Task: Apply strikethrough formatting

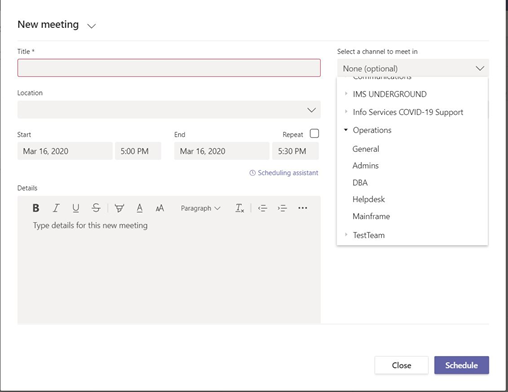Action: [96, 208]
